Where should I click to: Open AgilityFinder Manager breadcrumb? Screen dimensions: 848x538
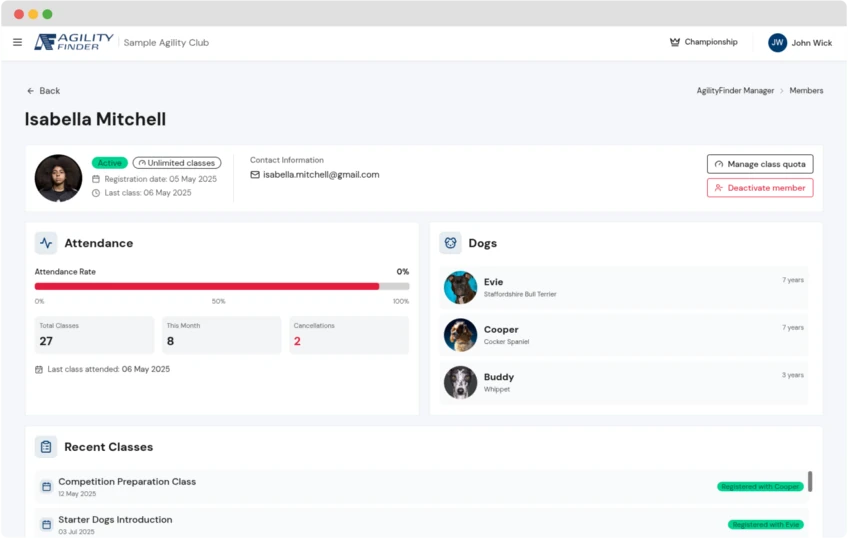(x=735, y=91)
